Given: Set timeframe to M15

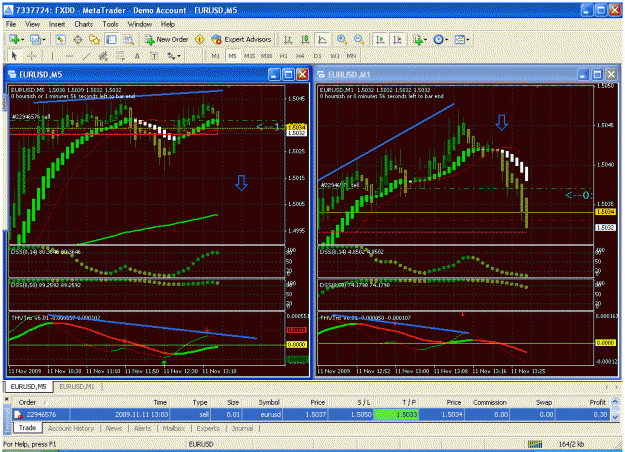Looking at the screenshot, I should [250, 56].
